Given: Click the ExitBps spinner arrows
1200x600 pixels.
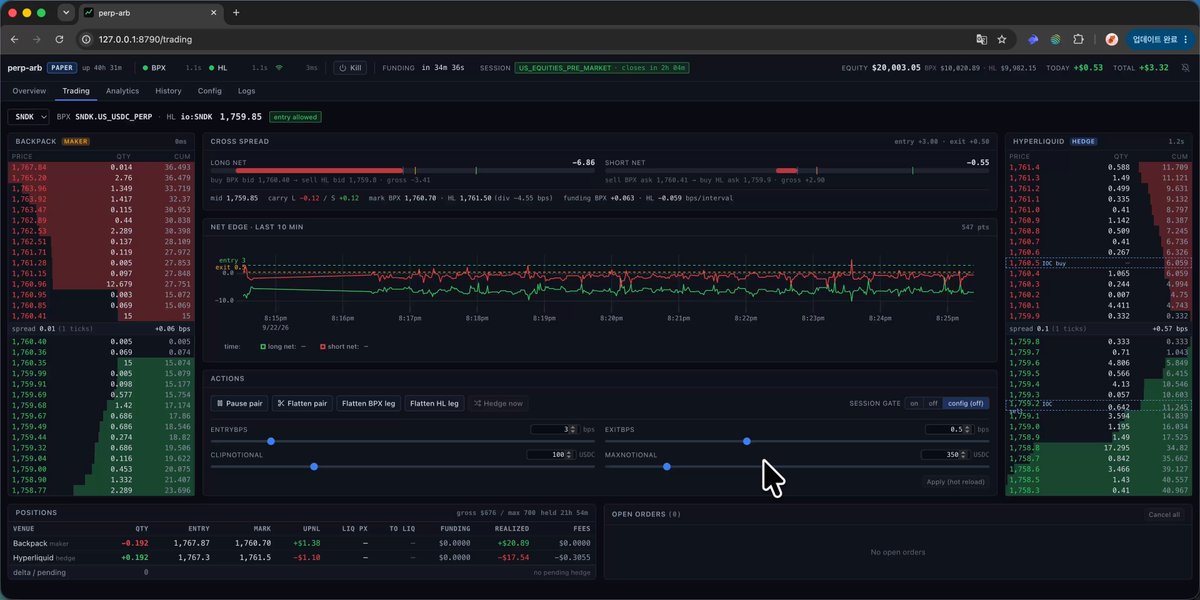Looking at the screenshot, I should (967, 429).
